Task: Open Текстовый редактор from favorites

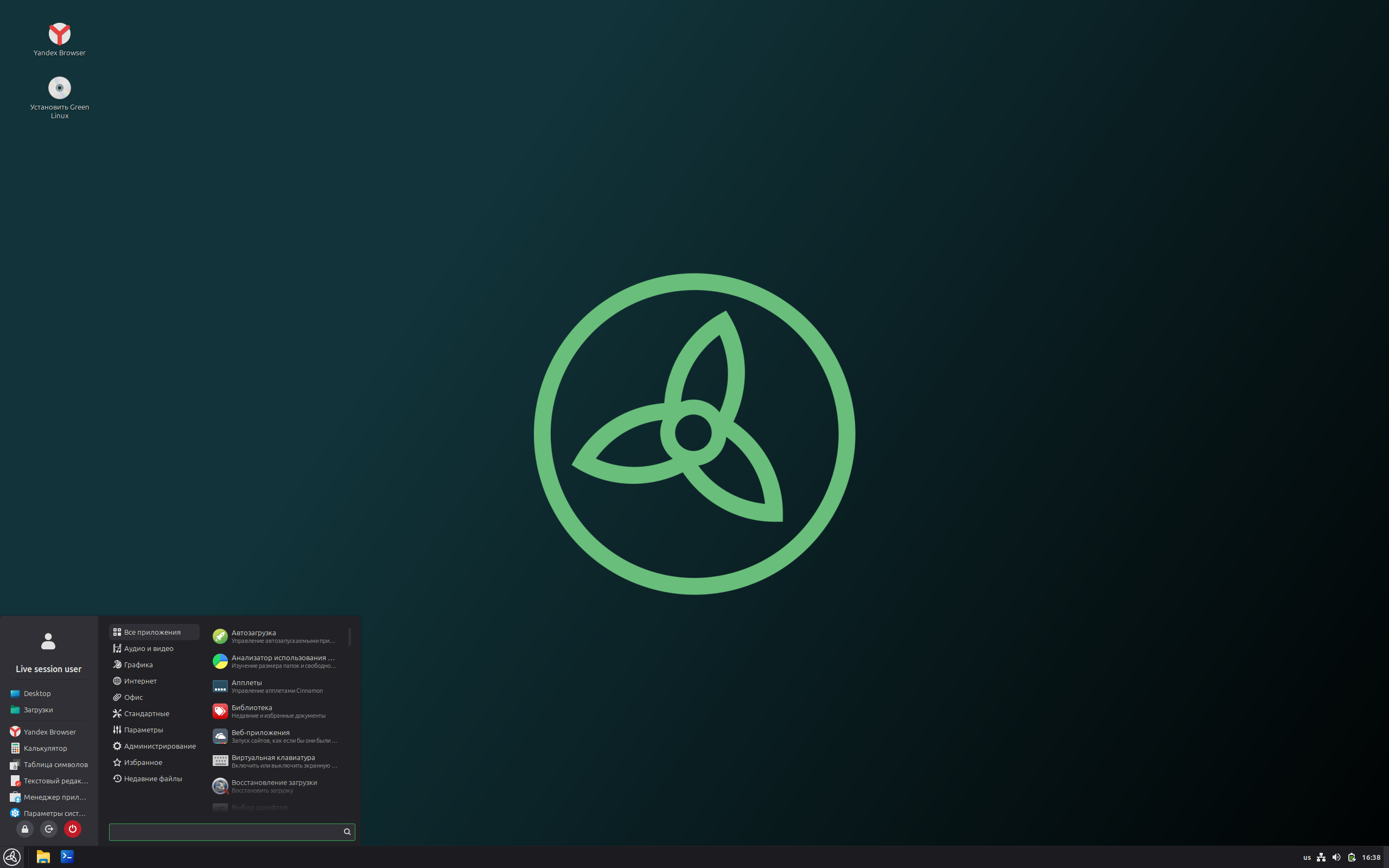Action: [x=49, y=781]
